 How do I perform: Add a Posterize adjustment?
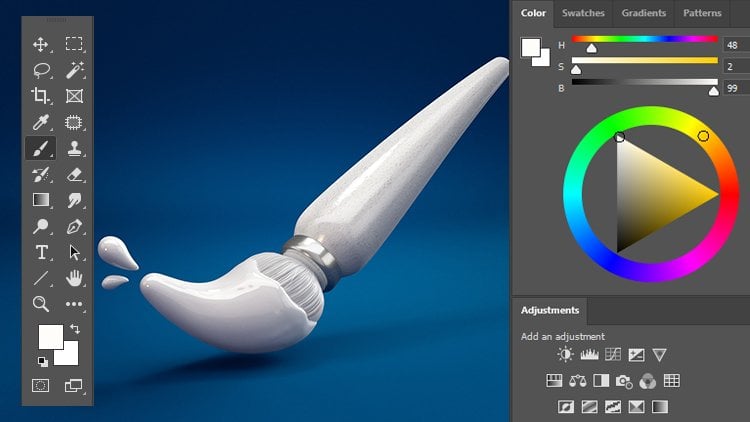pos(589,407)
